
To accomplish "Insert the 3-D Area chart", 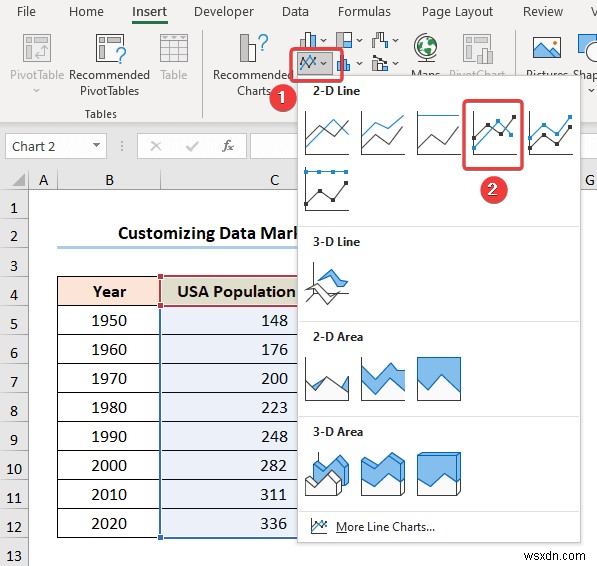I will [327, 474].
